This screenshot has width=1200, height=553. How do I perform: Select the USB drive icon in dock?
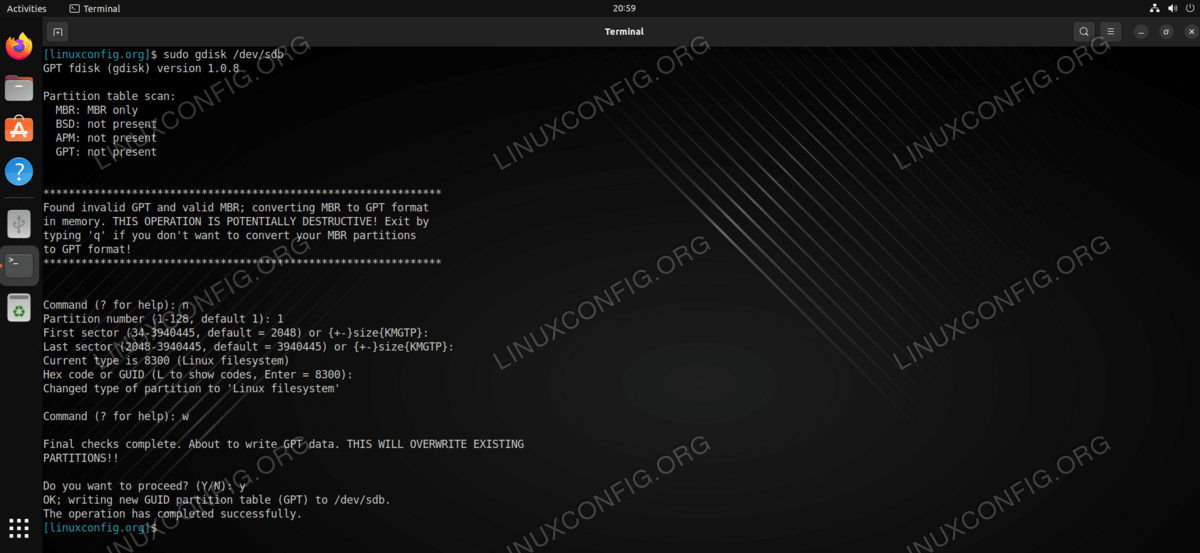tap(19, 223)
